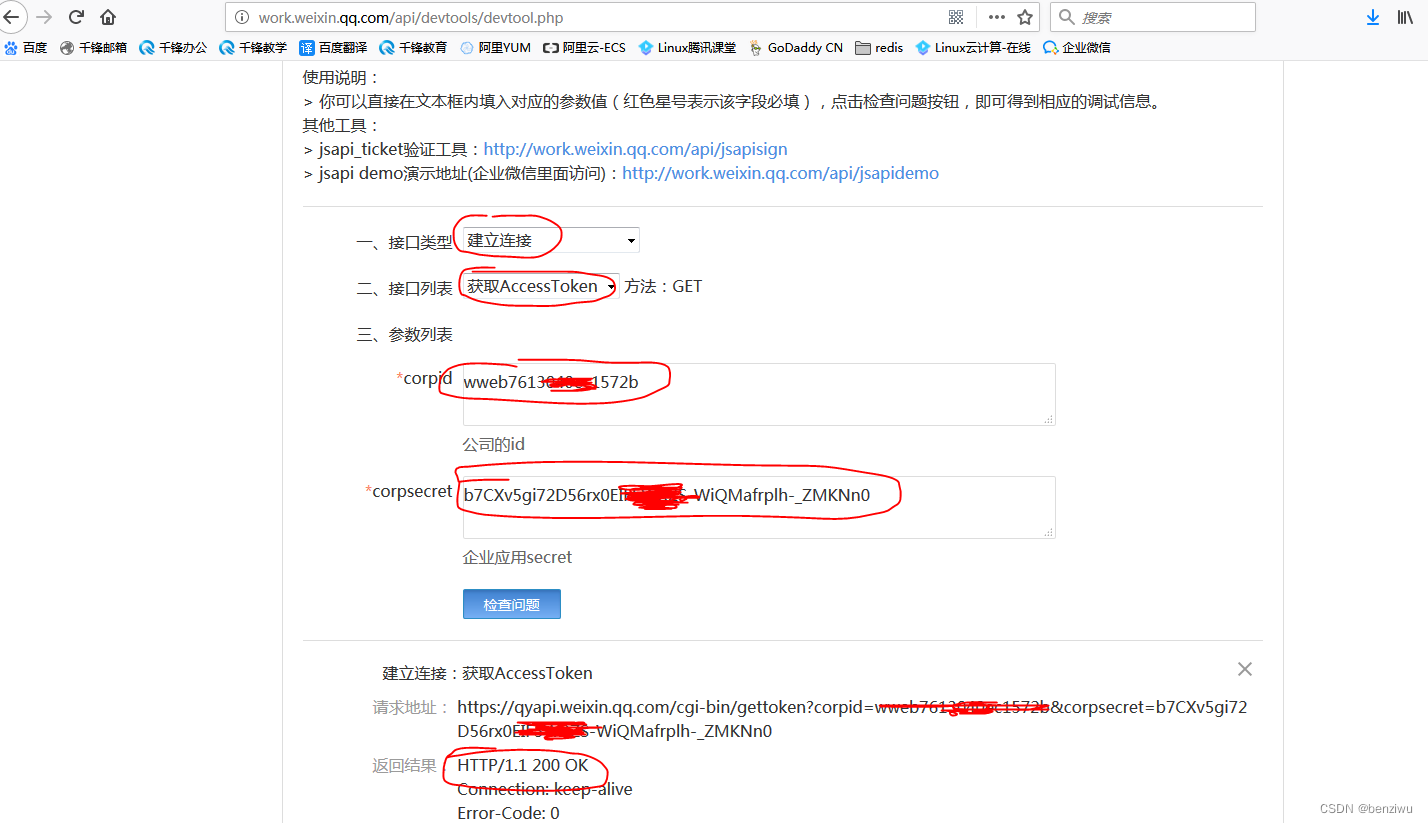1428x823 pixels.
Task: Open the Linux腾讯课堂 bookmark
Action: tap(687, 47)
